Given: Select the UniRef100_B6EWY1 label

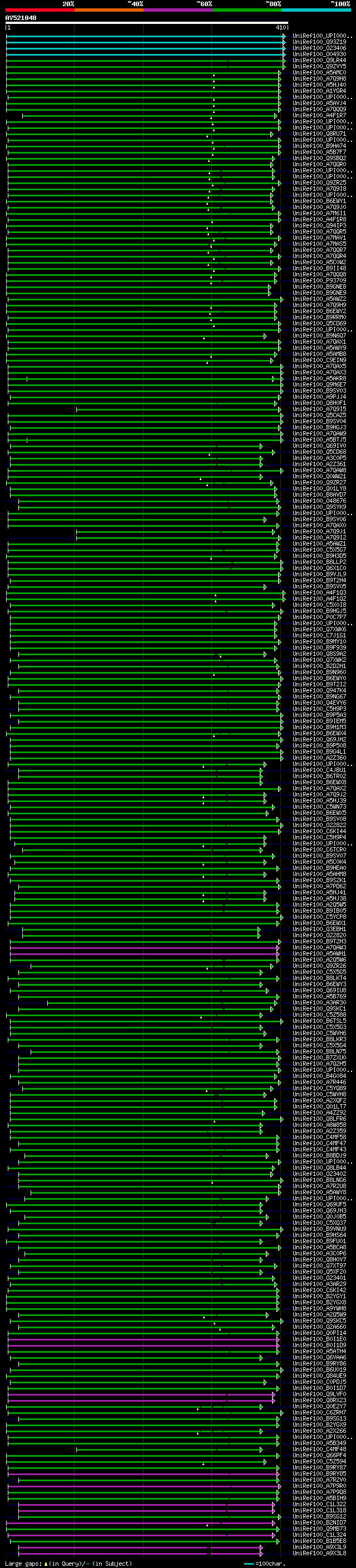Looking at the screenshot, I should click(x=319, y=201).
